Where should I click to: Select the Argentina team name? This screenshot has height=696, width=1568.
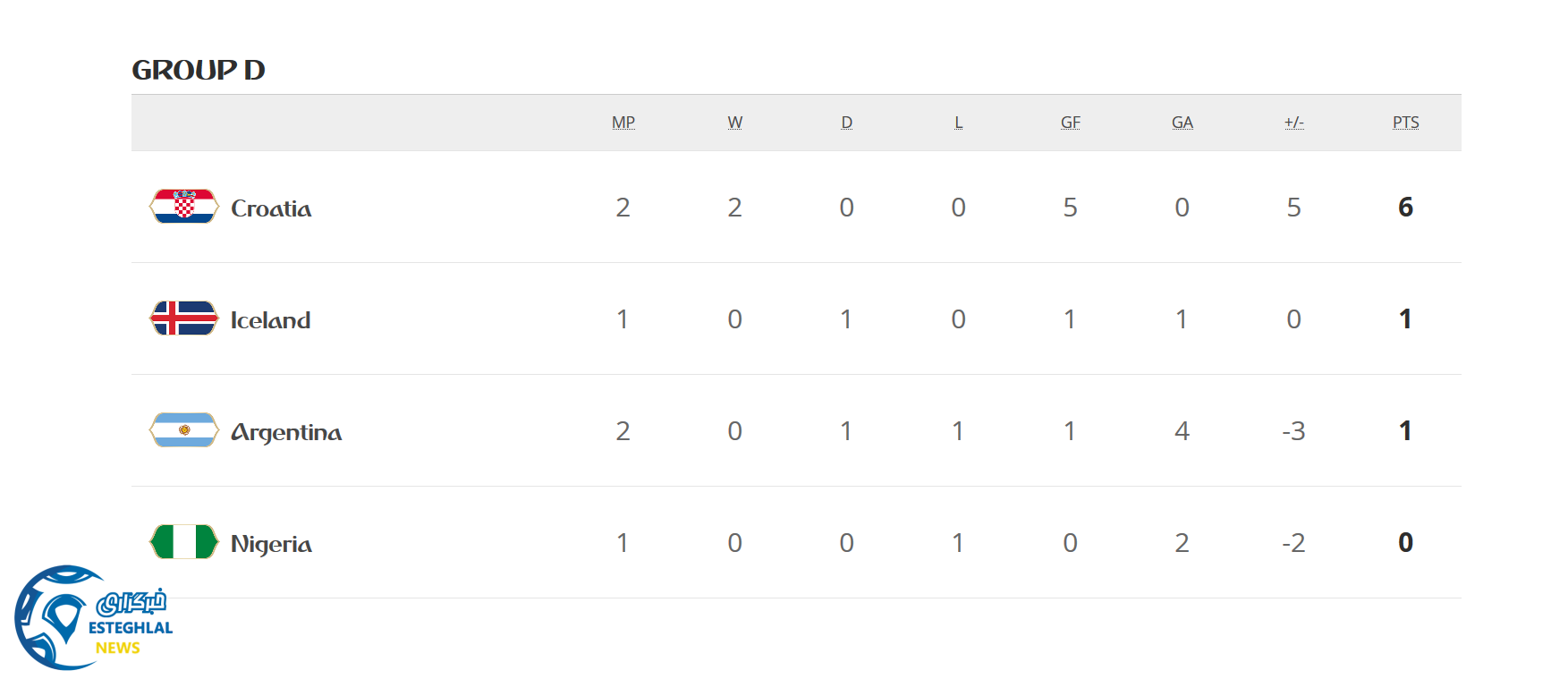click(x=286, y=433)
